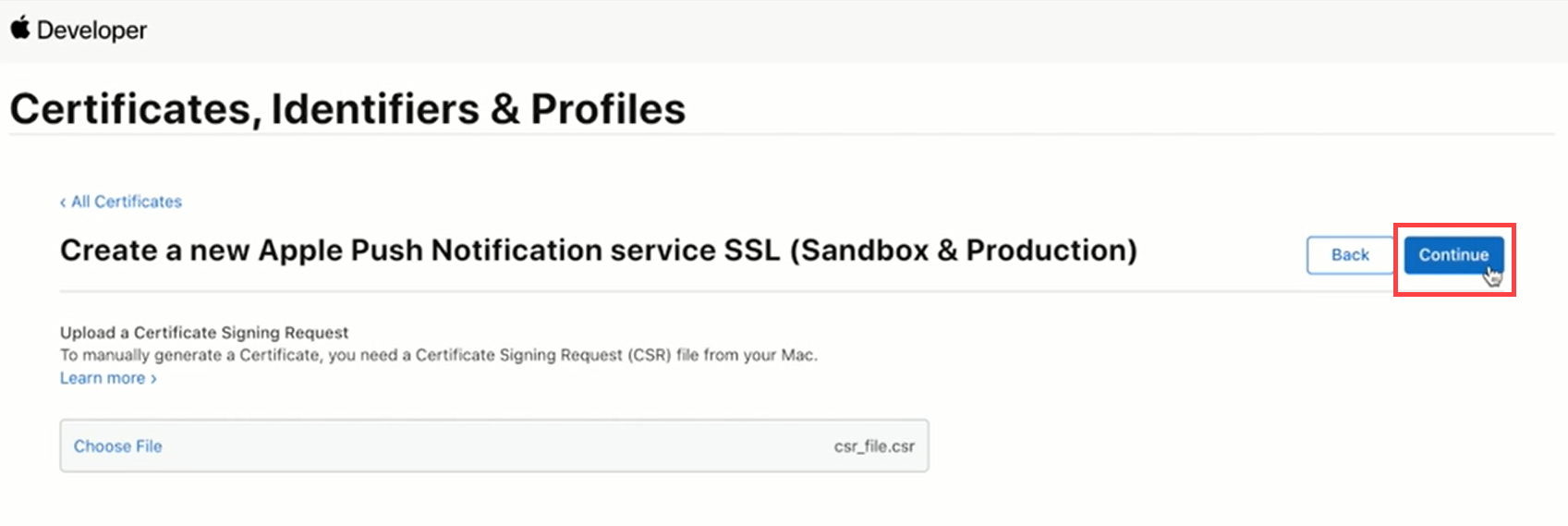Select the csr_file.csr filename
Viewport: 1568px width, 526px height.
pos(873,446)
